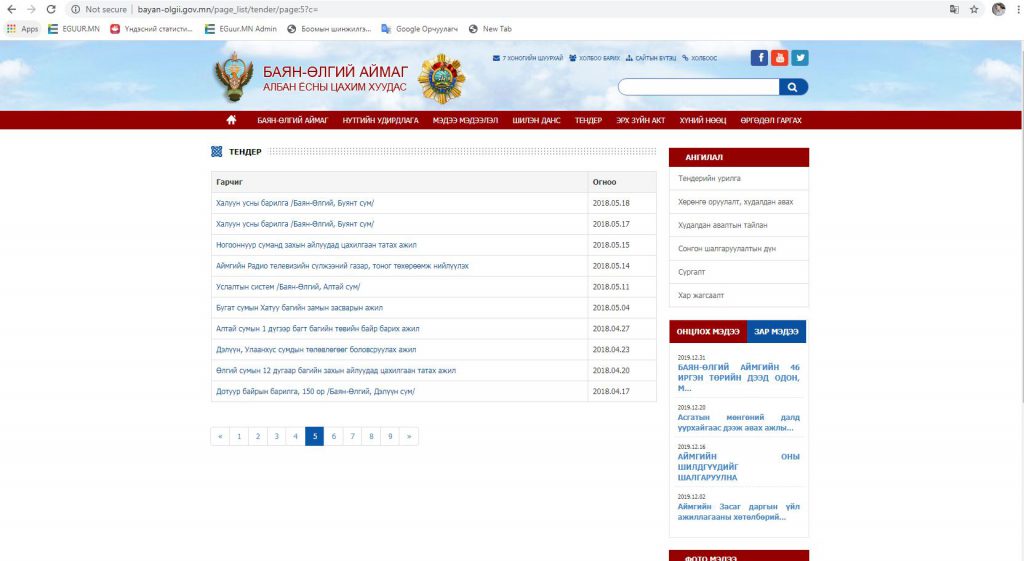Click the next page » pagination arrow
The height and width of the screenshot is (561, 1024).
click(409, 436)
